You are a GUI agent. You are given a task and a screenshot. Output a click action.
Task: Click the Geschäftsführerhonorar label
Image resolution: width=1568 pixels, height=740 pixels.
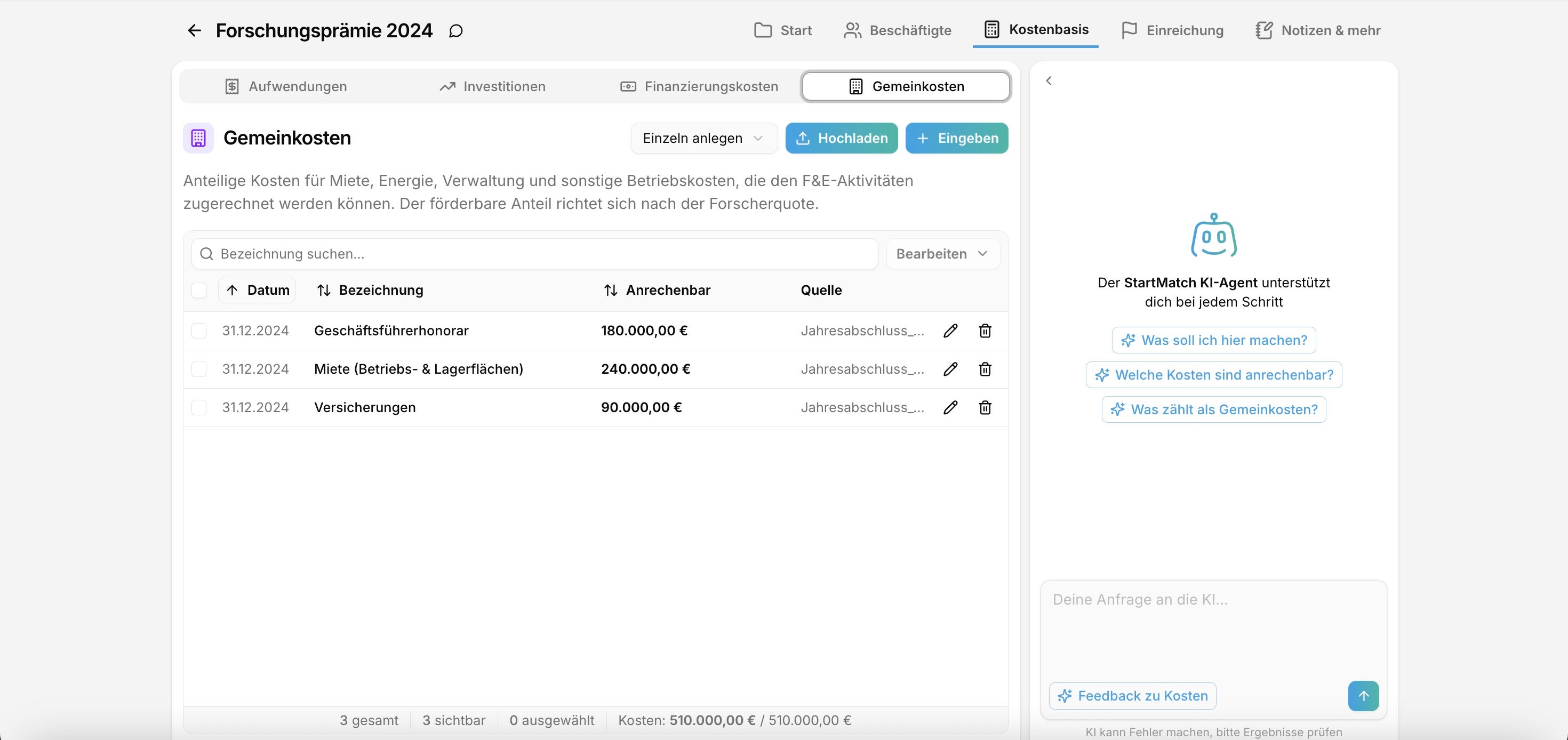(x=391, y=331)
